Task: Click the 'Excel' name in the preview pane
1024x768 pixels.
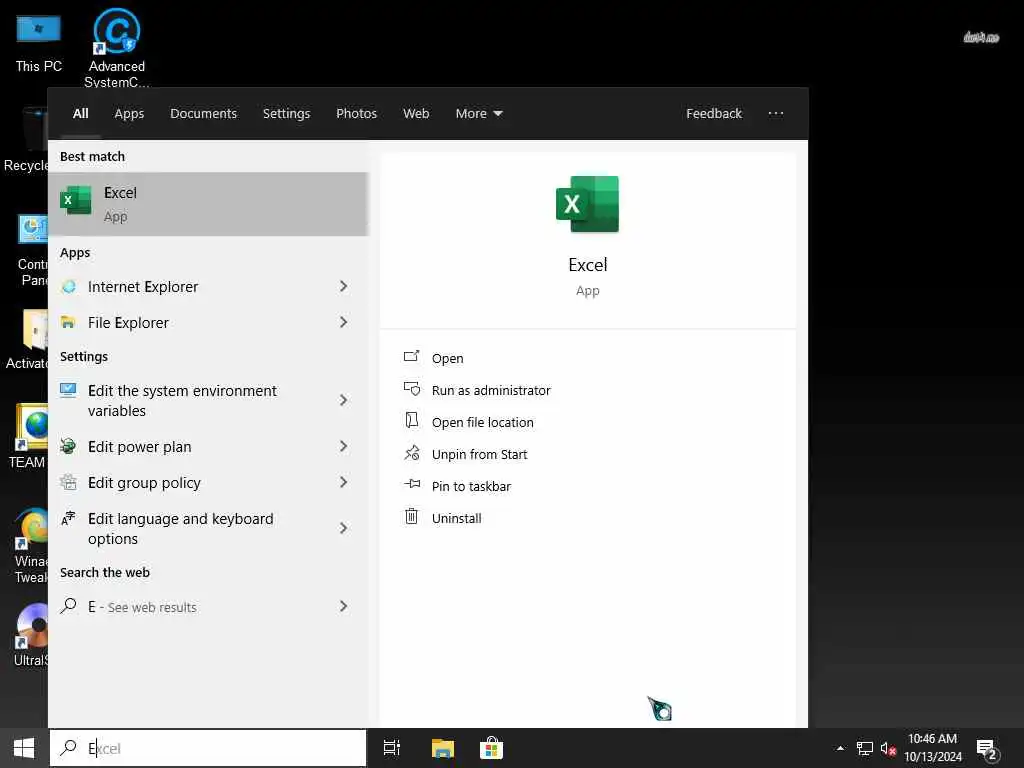Action: [x=588, y=264]
